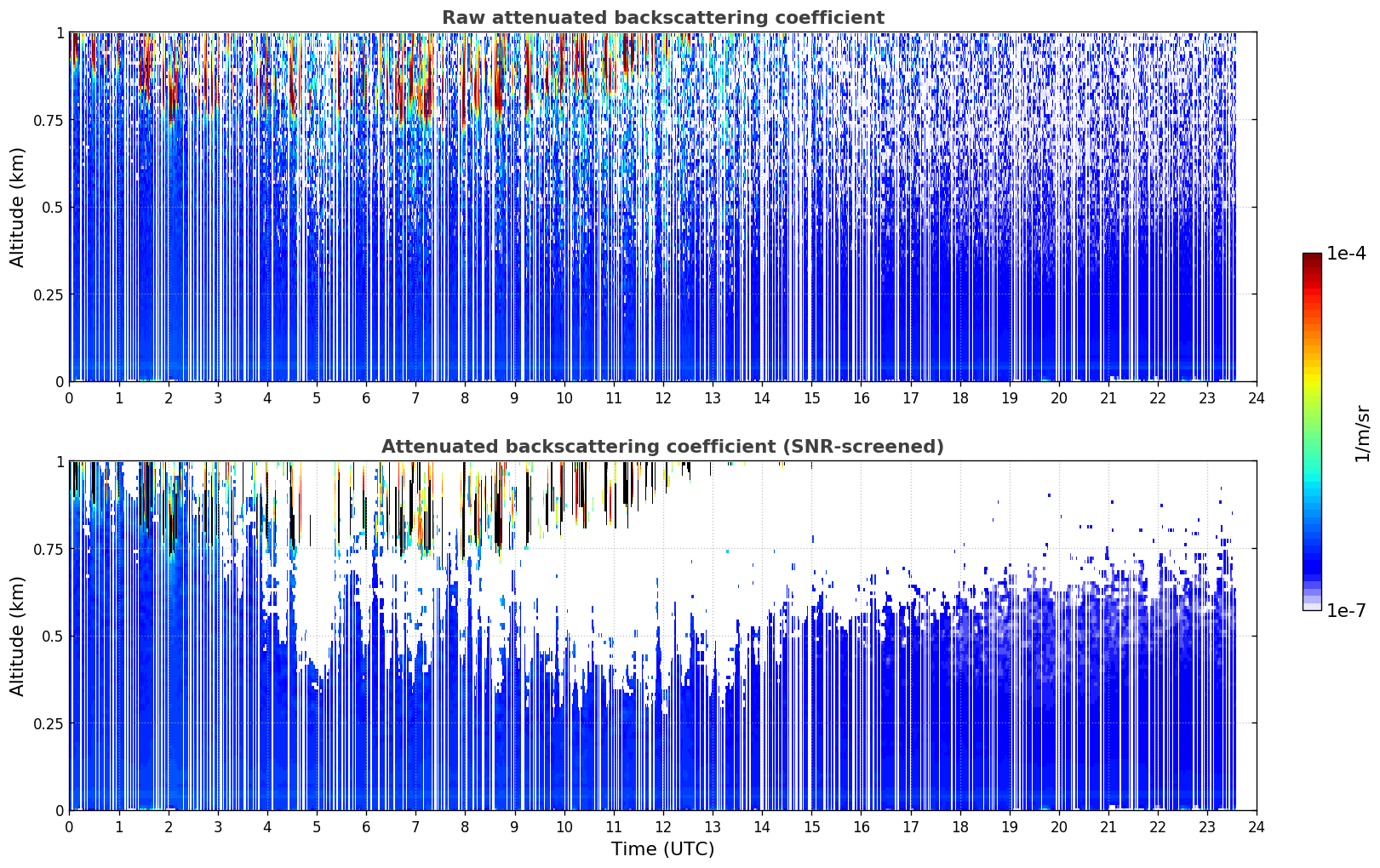Click the 0.5 altitude tick on bottom plot
Screen dimensions: 1380x868
click(x=52, y=636)
